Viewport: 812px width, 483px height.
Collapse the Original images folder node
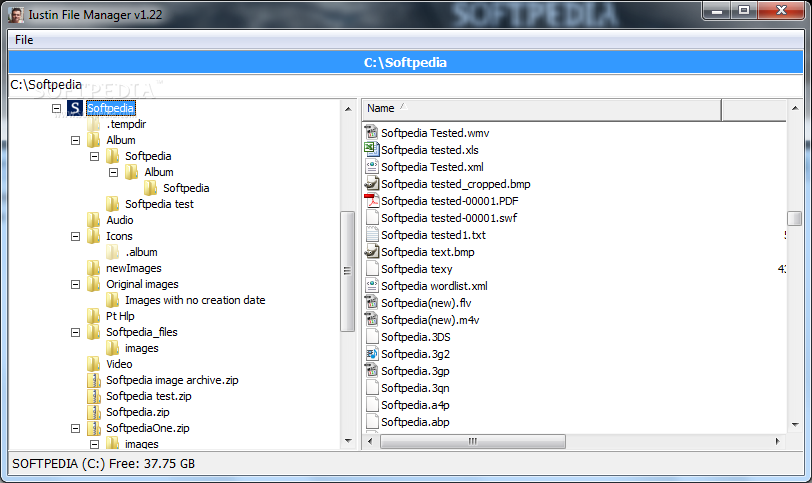[76, 285]
